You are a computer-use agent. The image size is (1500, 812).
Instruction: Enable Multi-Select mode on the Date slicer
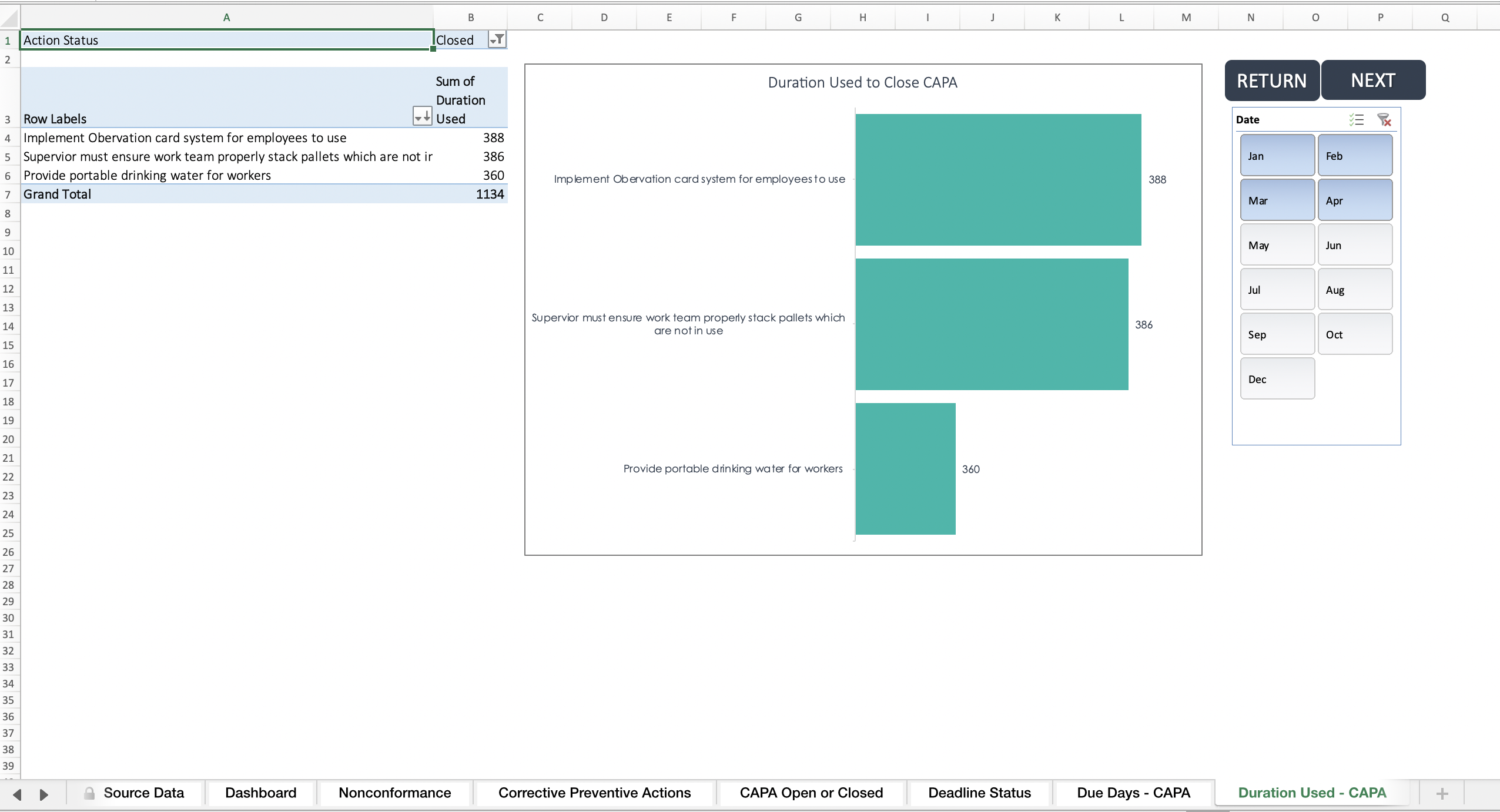coord(1357,119)
